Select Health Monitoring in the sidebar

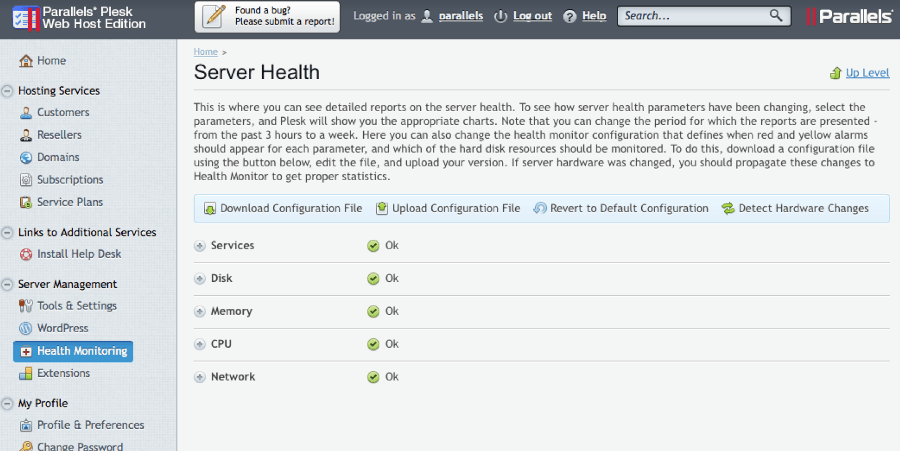(x=73, y=351)
